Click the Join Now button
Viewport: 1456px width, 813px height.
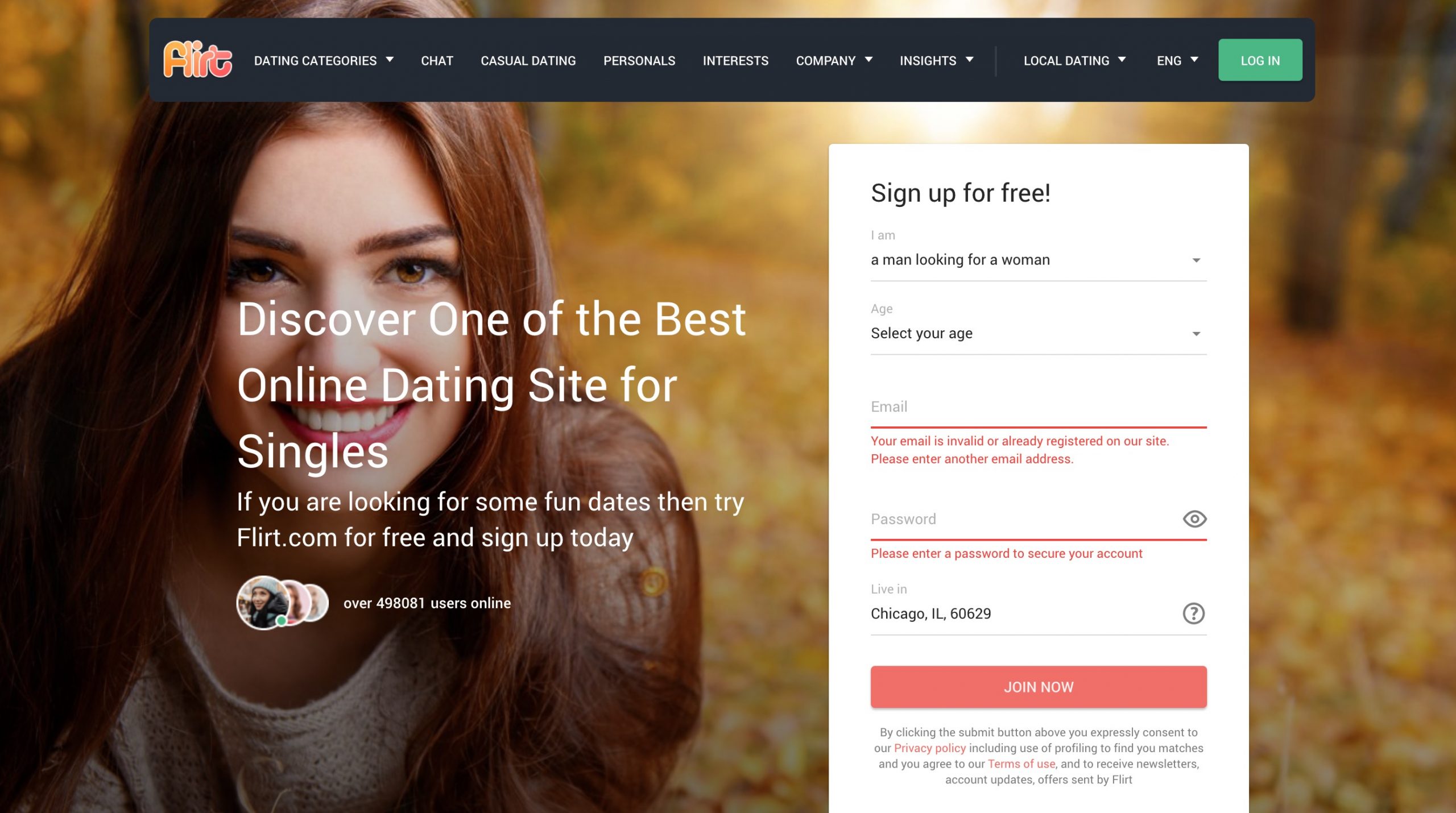pyautogui.click(x=1038, y=687)
